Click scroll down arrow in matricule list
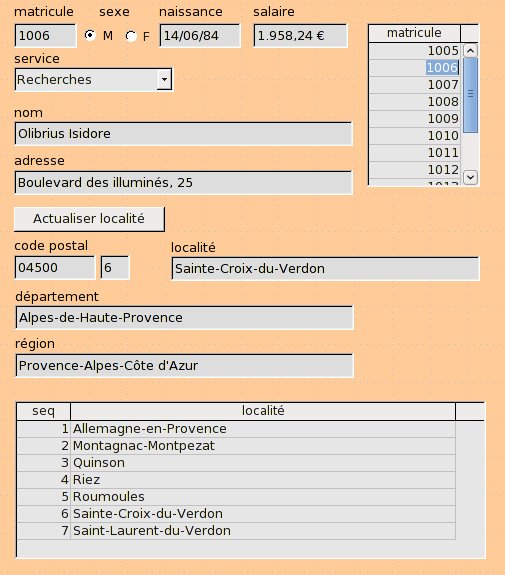Screen dimensions: 505x575 [471, 177]
